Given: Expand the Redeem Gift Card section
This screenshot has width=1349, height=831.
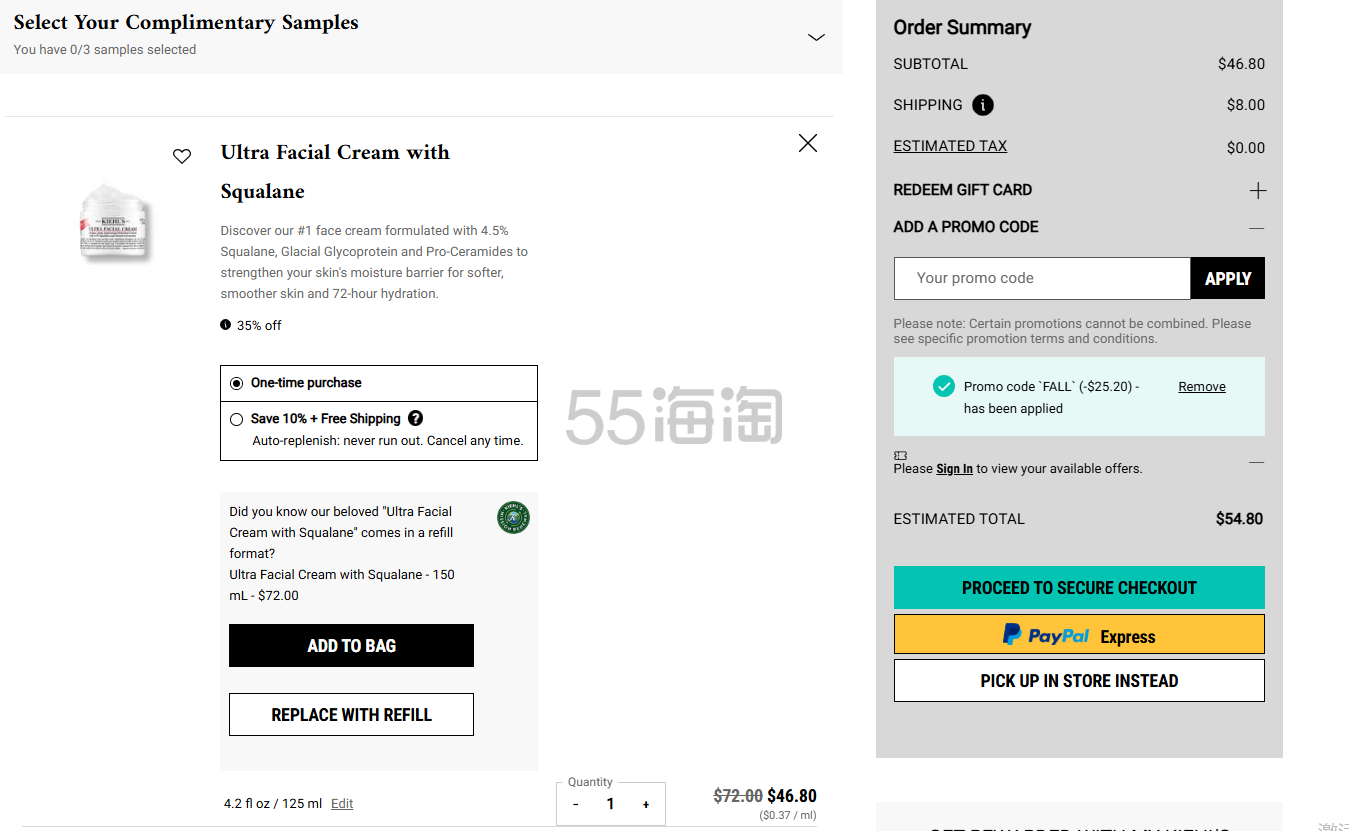Looking at the screenshot, I should [1258, 190].
